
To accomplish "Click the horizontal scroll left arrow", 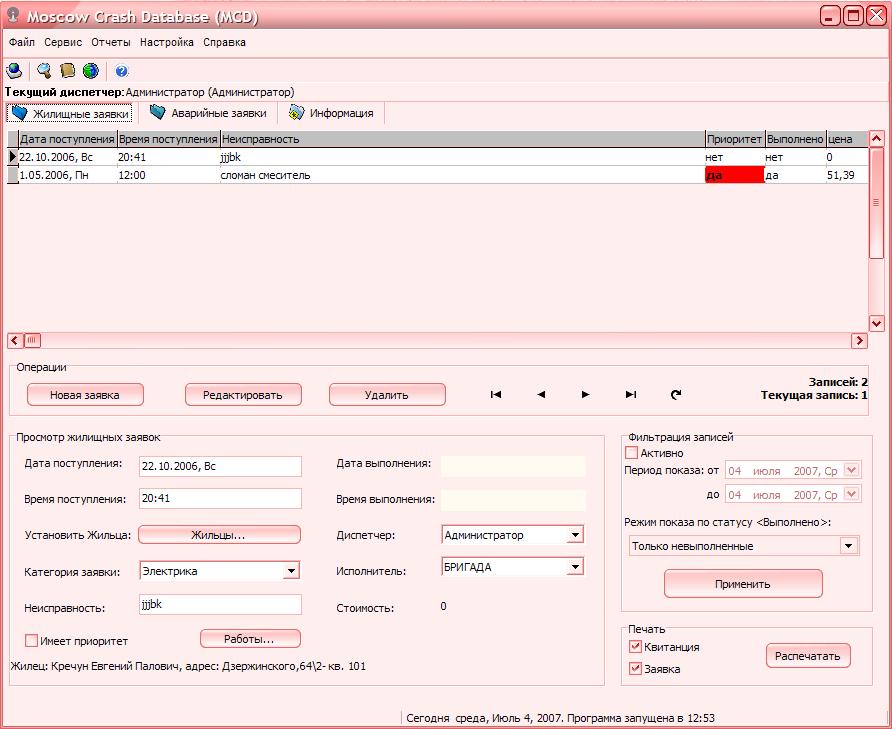I will coord(15,340).
